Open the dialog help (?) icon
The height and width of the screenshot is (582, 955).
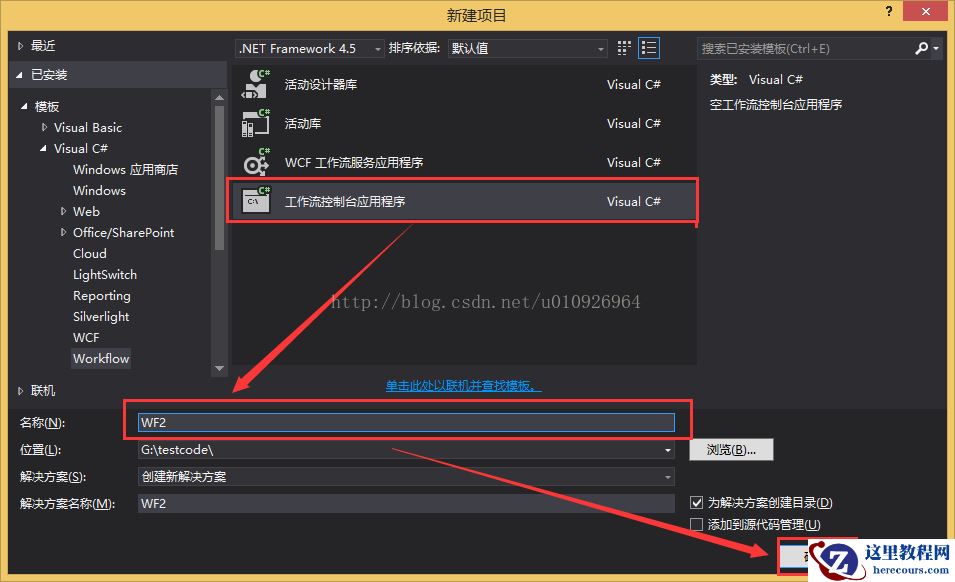pos(889,12)
